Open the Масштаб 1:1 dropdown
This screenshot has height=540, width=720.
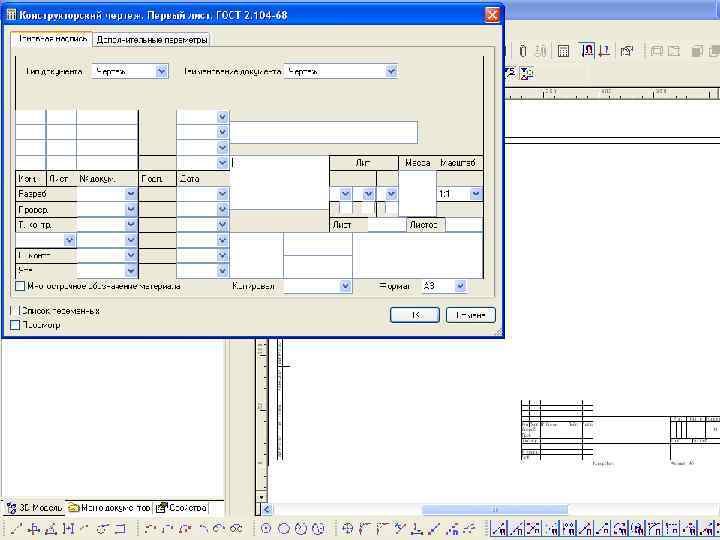point(476,194)
